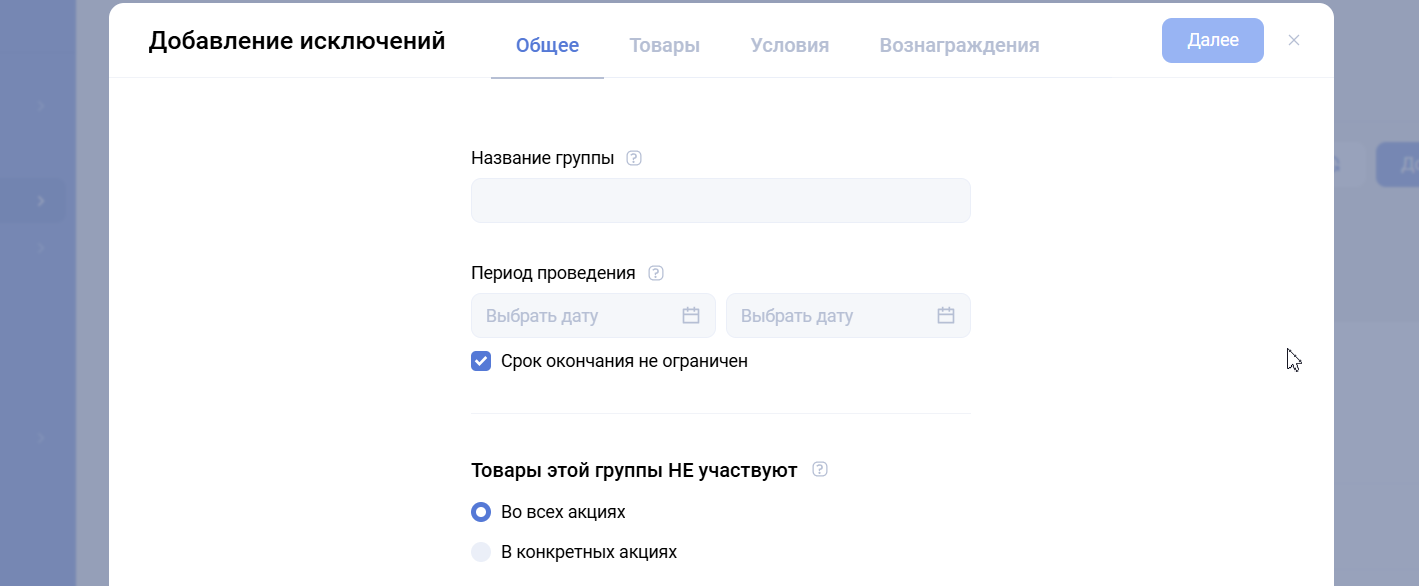Click the Название группы text field
Viewport: 1419px width, 586px height.
coord(720,201)
